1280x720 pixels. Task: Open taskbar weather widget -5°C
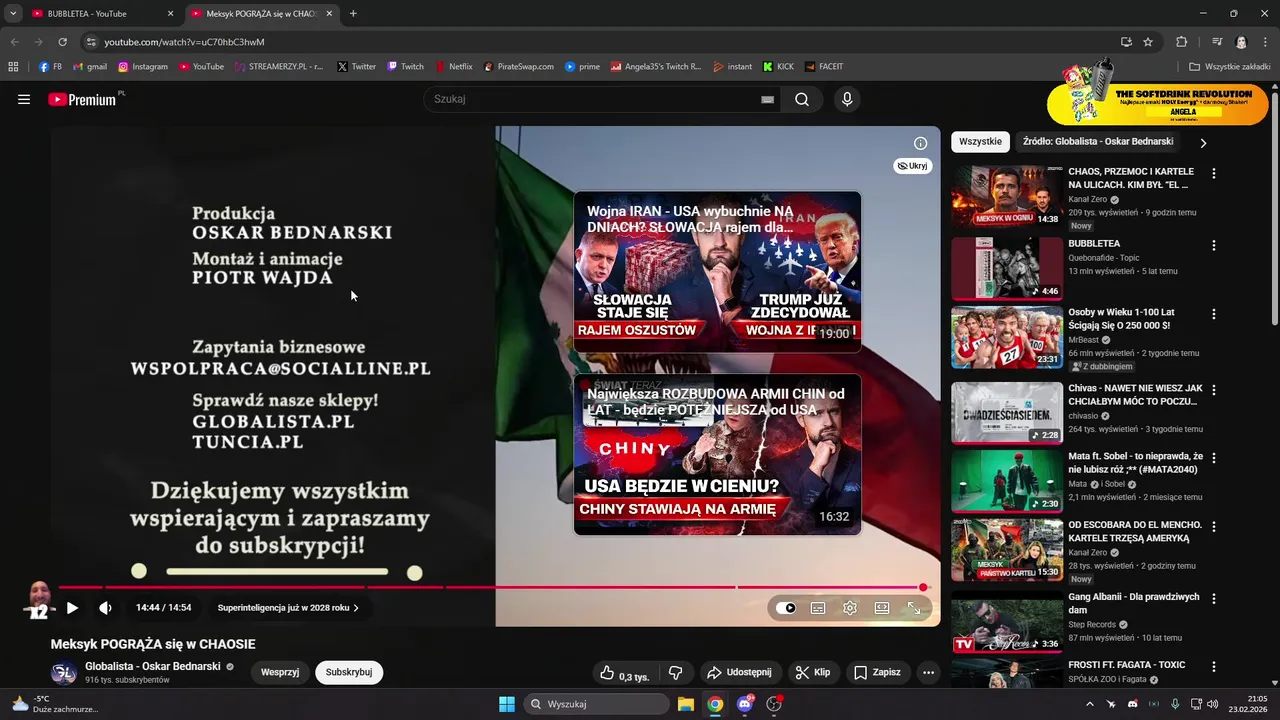(54, 704)
